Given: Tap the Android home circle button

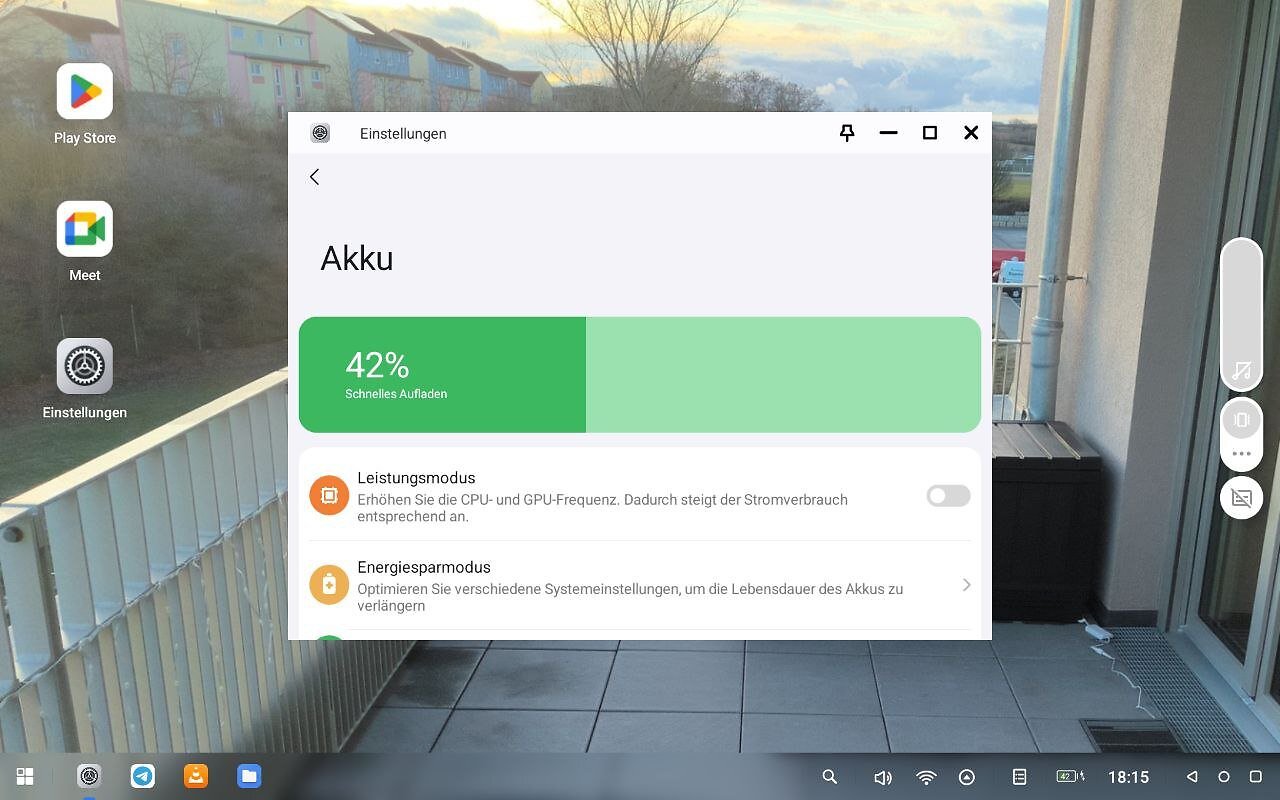Looking at the screenshot, I should pos(1223,777).
